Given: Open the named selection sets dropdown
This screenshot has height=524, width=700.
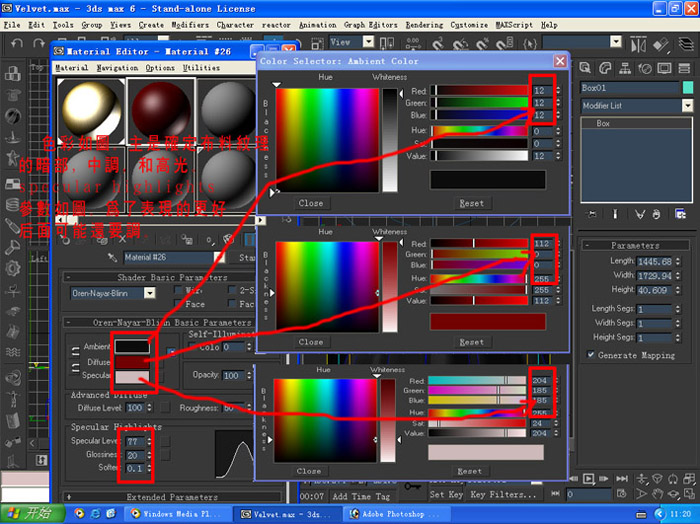Looking at the screenshot, I should click(x=616, y=42).
